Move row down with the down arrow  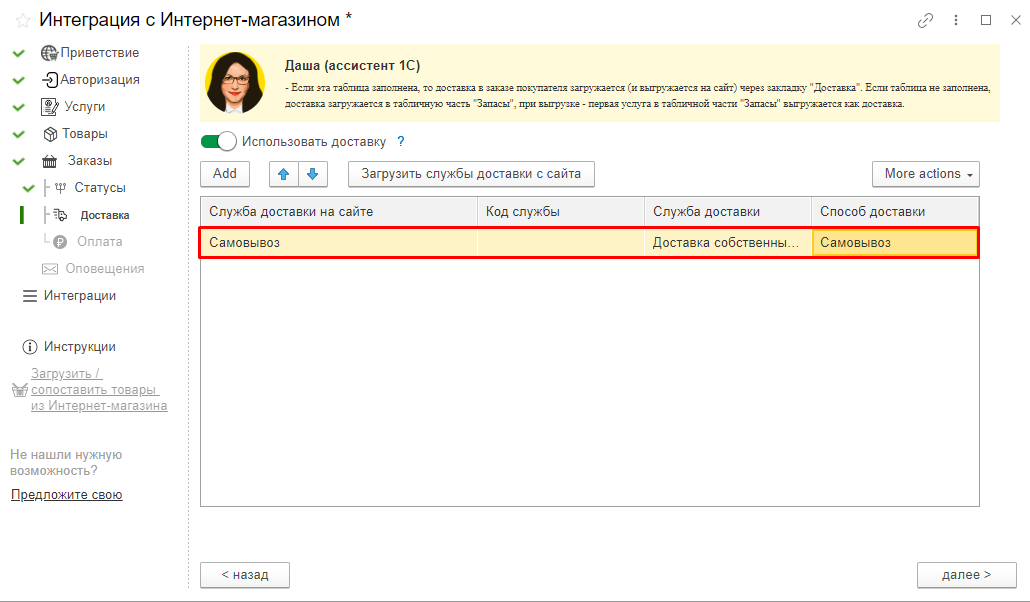click(313, 174)
